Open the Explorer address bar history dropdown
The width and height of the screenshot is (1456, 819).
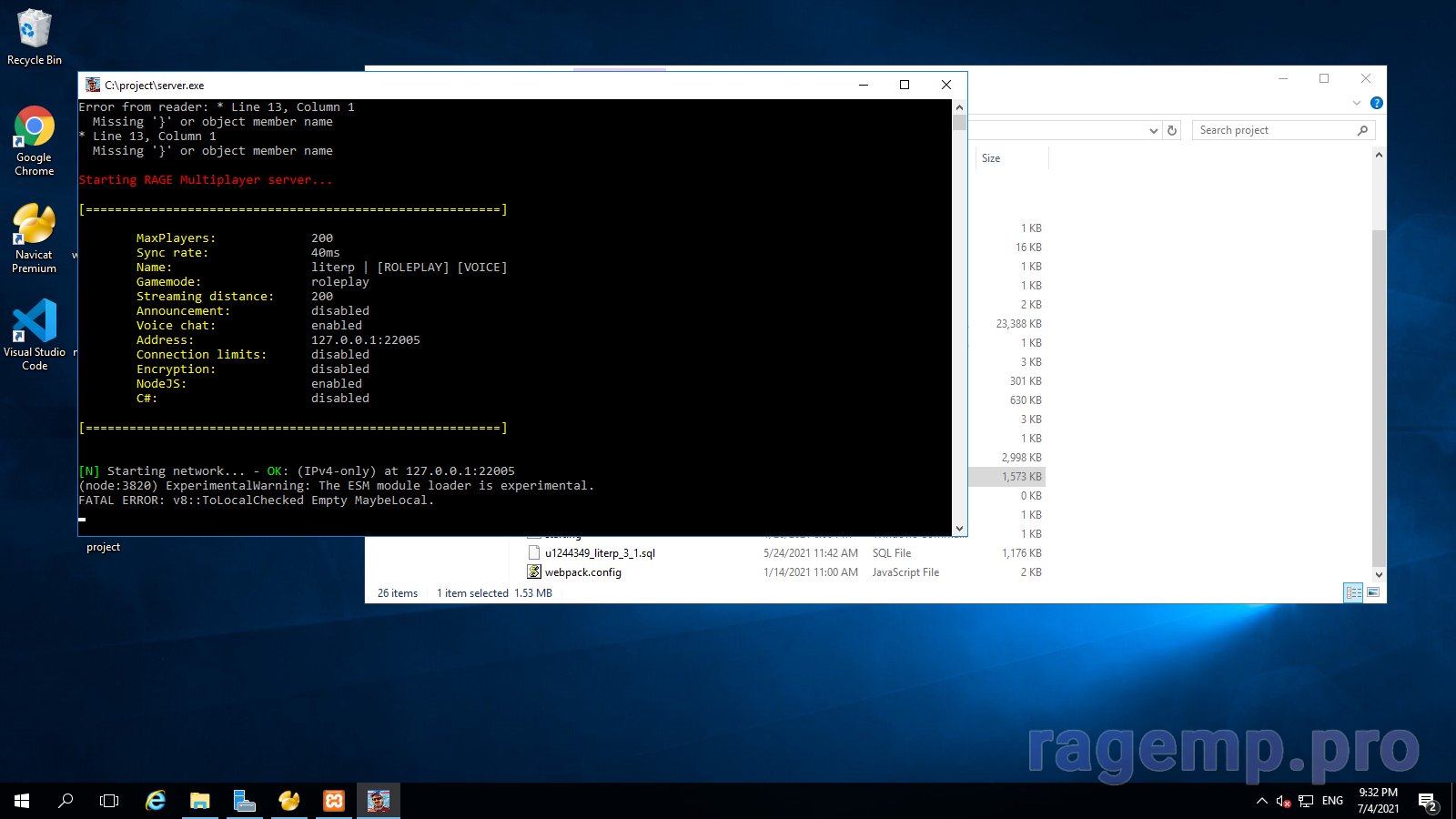1154,130
